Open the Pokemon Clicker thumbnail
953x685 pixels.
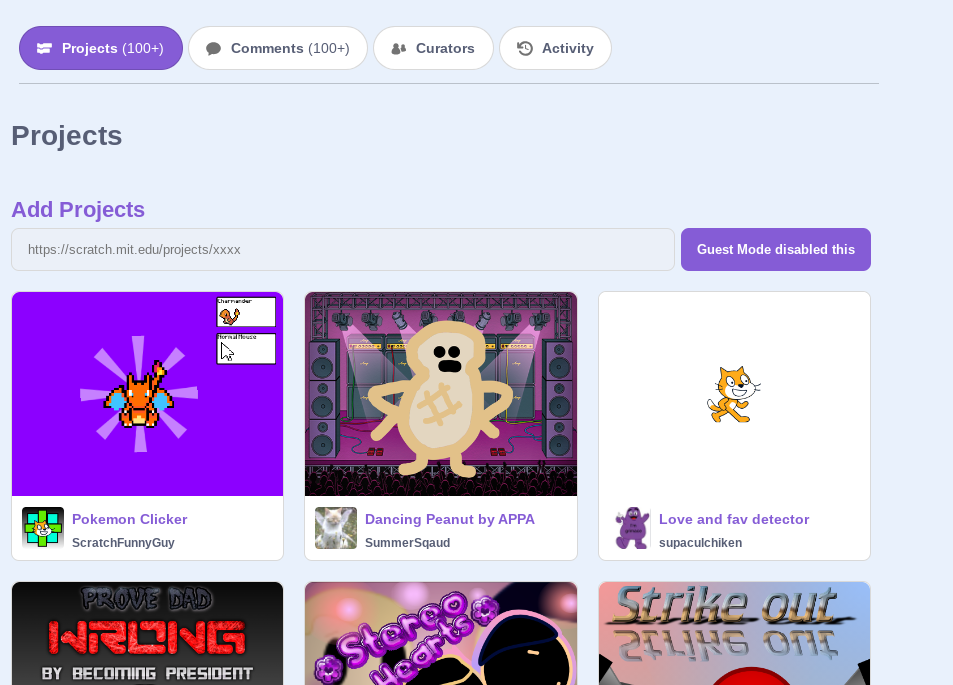click(x=147, y=394)
